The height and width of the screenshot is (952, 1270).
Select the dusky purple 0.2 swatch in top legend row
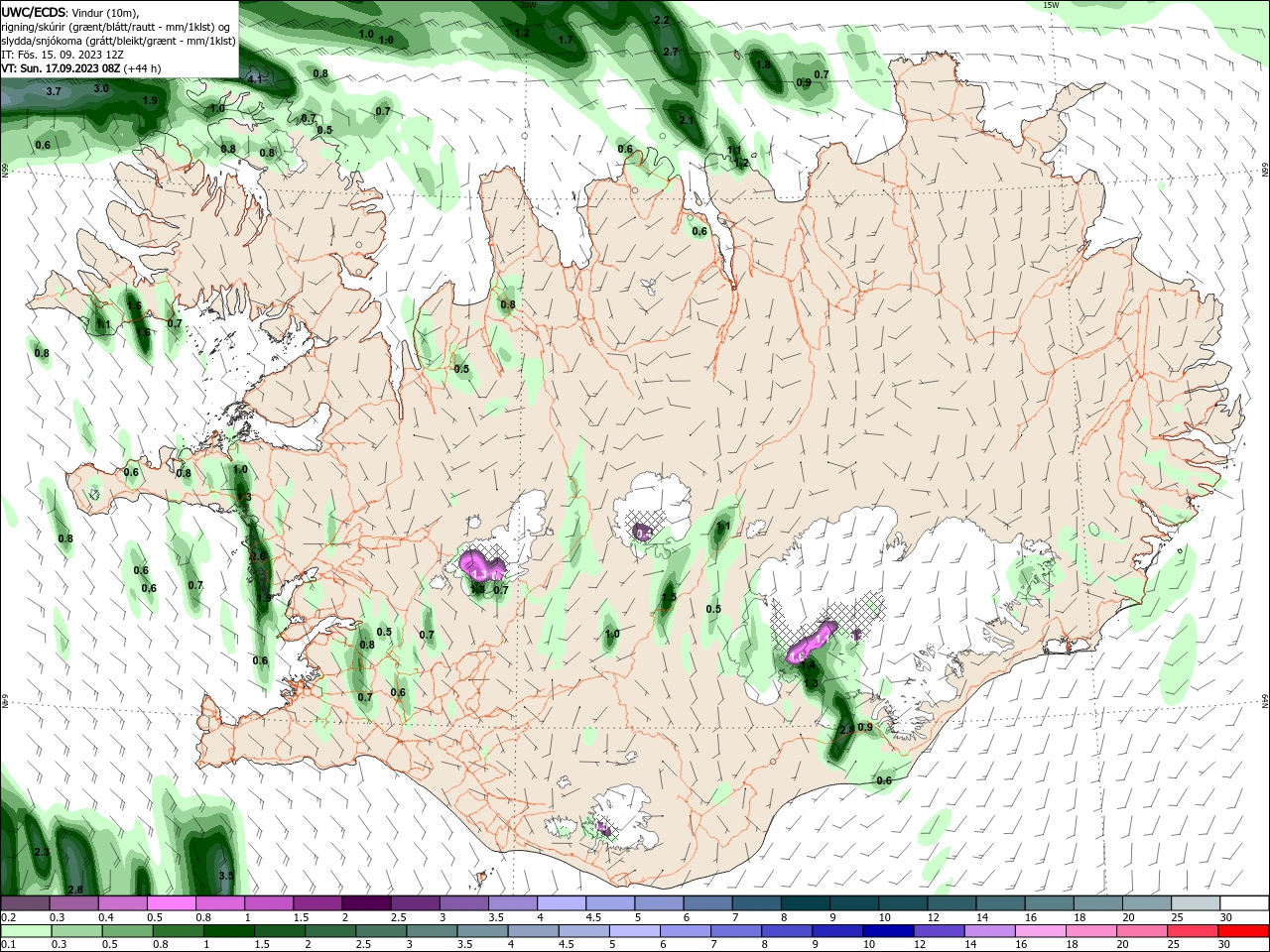pyautogui.click(x=25, y=903)
